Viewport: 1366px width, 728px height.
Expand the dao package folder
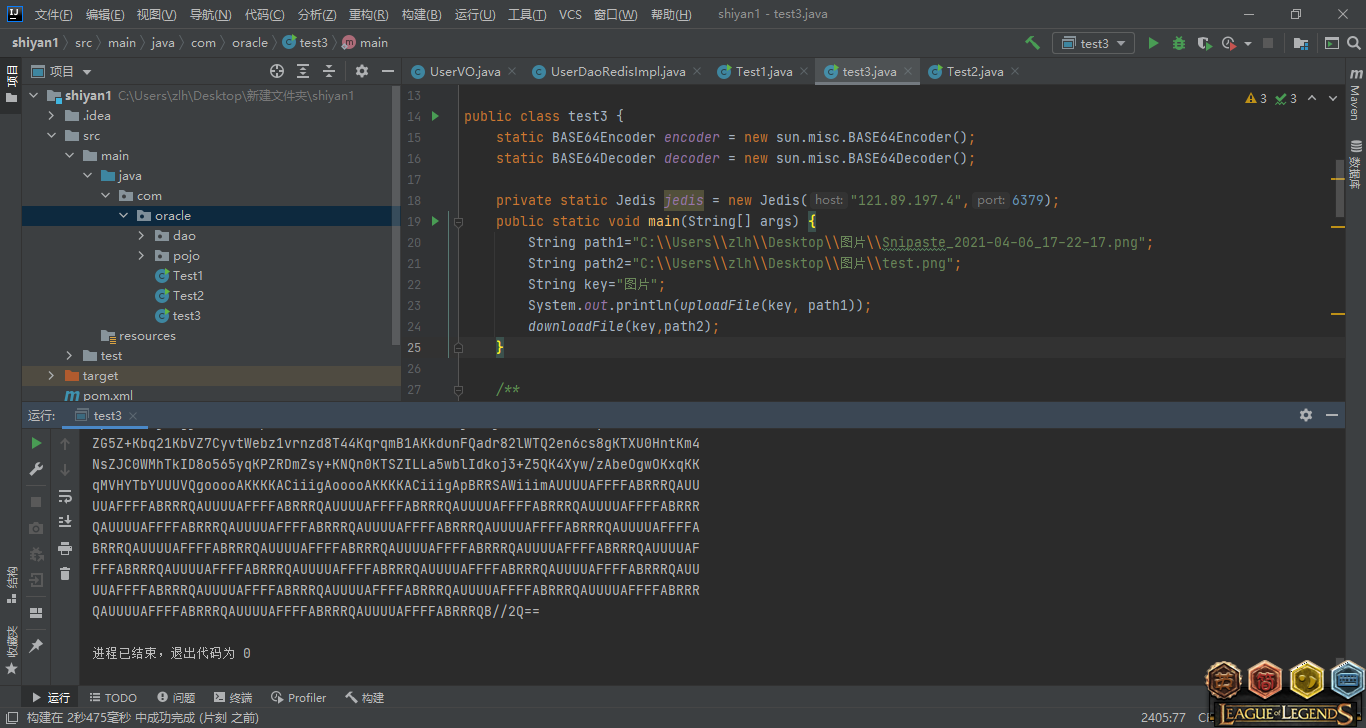point(142,236)
